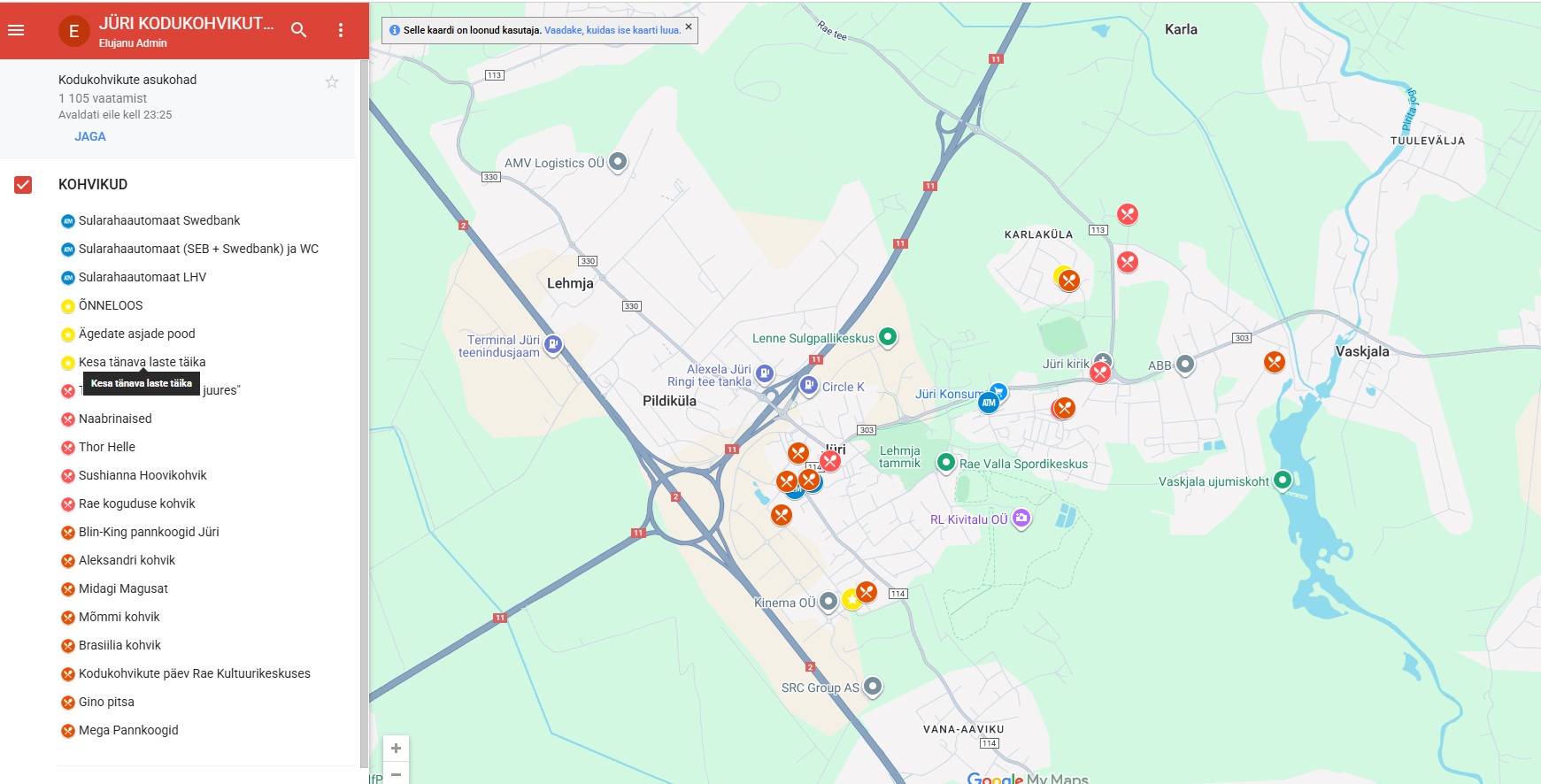Click the sidebar vertical scrollbar
Image resolution: width=1541 pixels, height=784 pixels.
pyautogui.click(x=364, y=416)
